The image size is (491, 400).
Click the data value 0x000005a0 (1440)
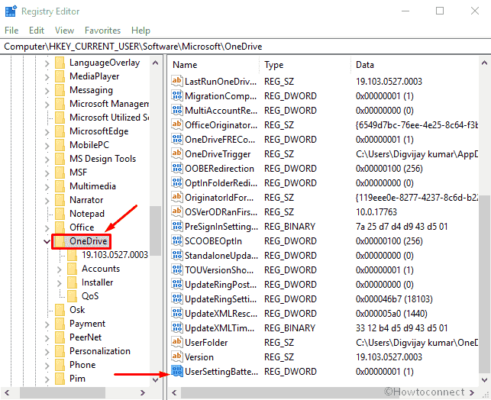(x=391, y=314)
